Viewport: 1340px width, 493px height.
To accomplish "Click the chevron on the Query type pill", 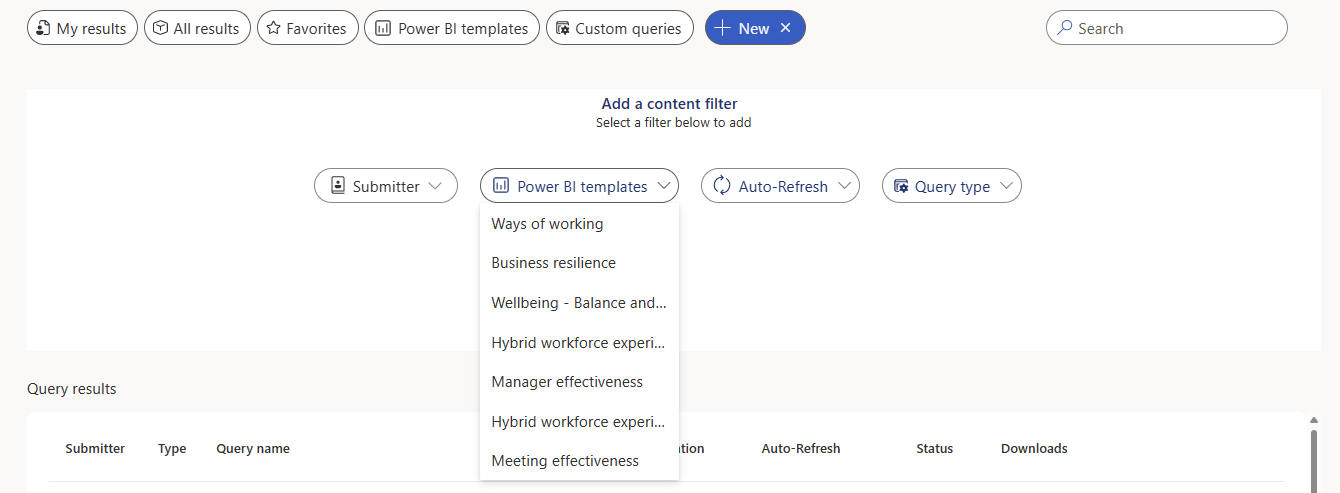I will (x=1006, y=186).
